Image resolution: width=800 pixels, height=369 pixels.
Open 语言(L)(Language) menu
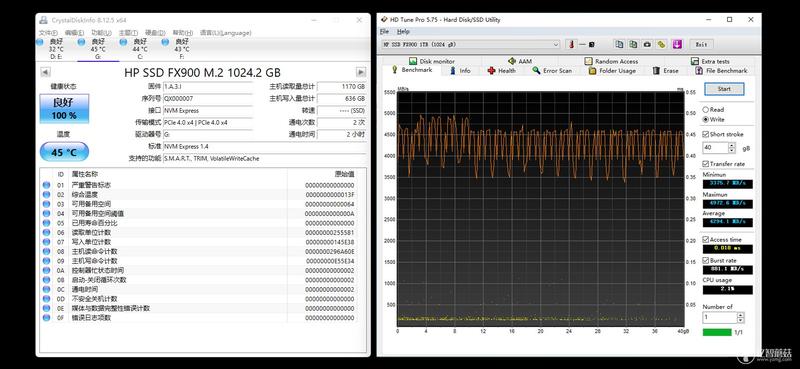(x=225, y=33)
